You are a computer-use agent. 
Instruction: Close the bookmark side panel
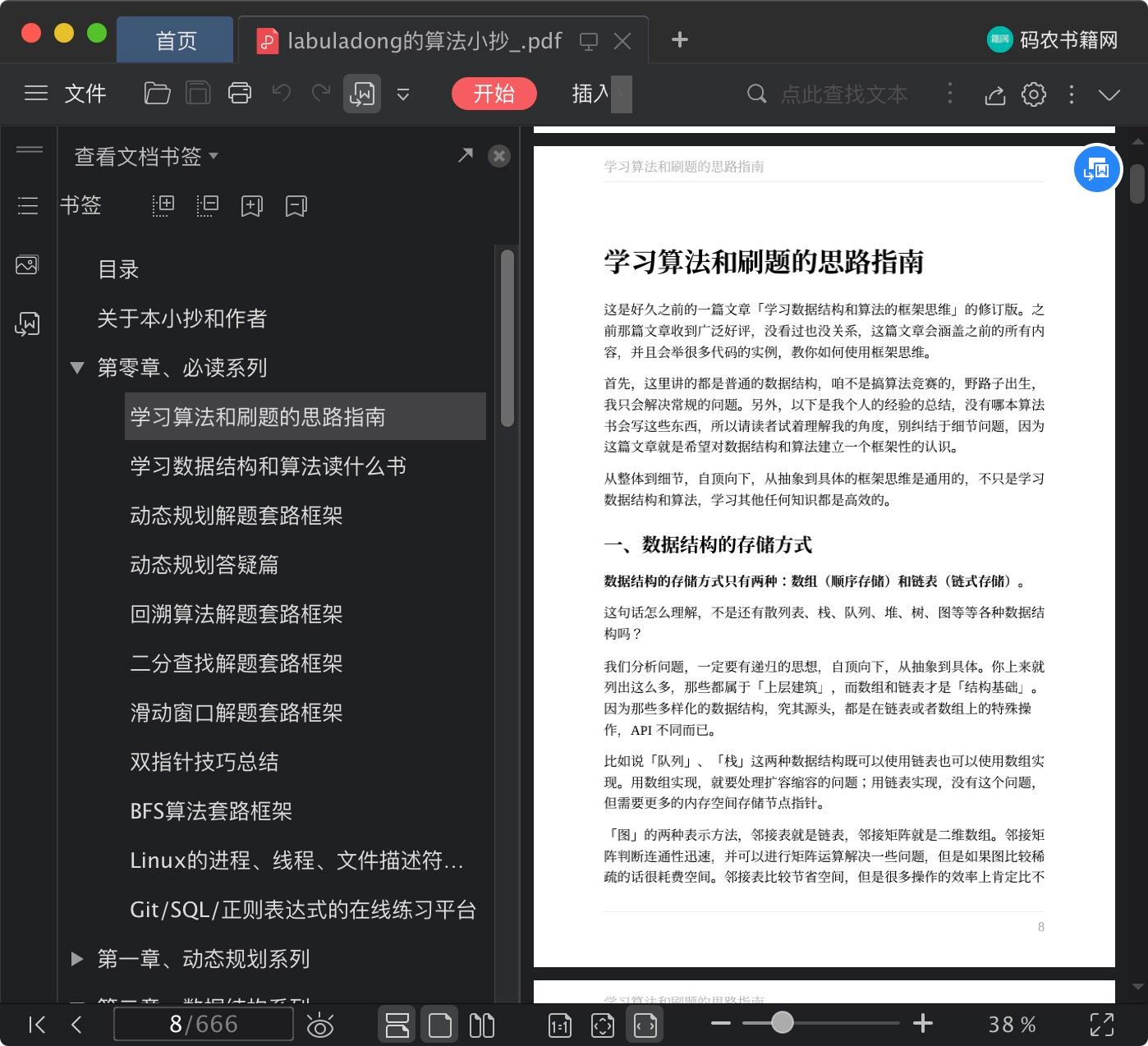pos(498,156)
